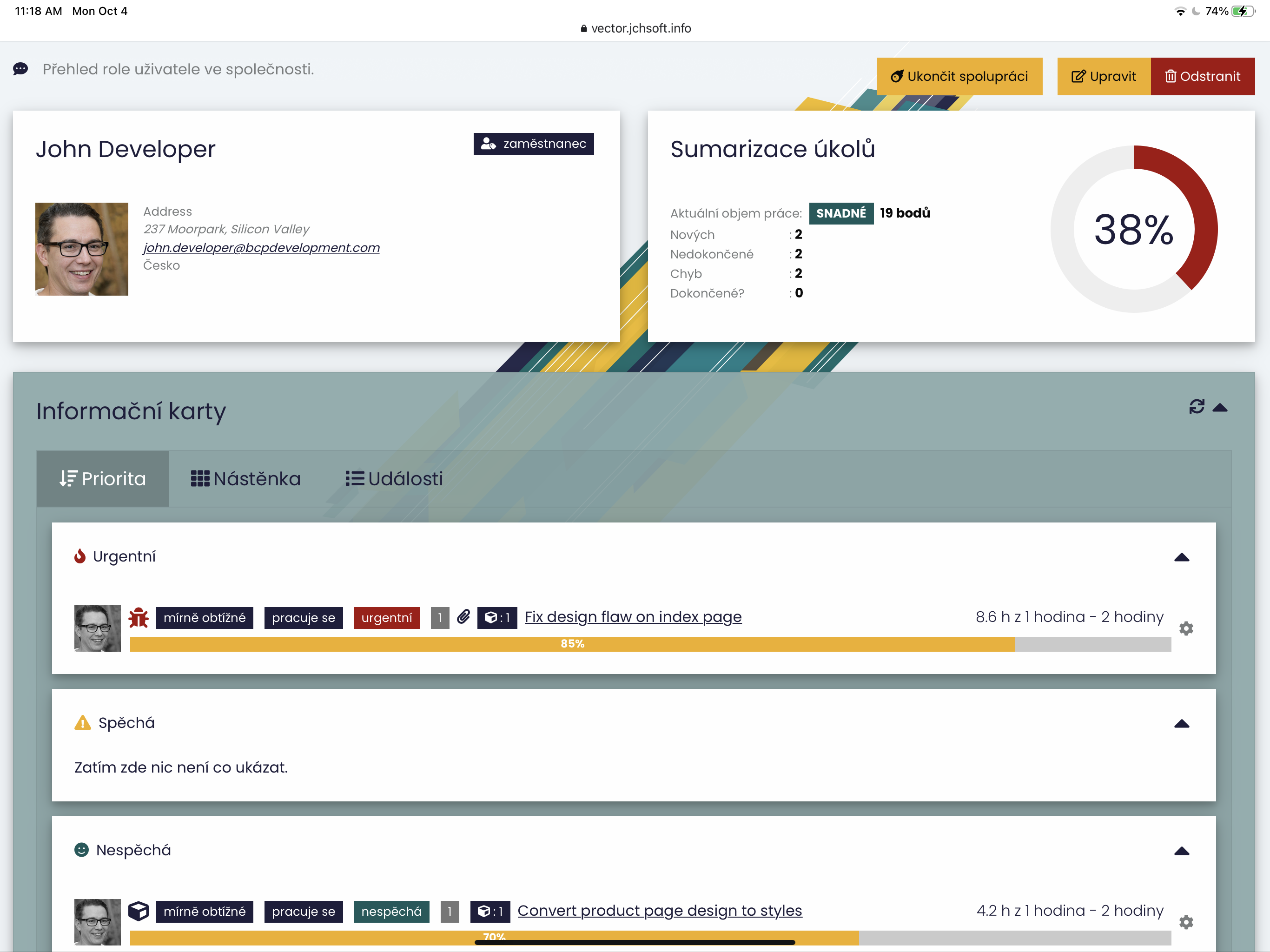1270x952 pixels.
Task: Switch to the Nástěnka tab
Action: point(246,478)
